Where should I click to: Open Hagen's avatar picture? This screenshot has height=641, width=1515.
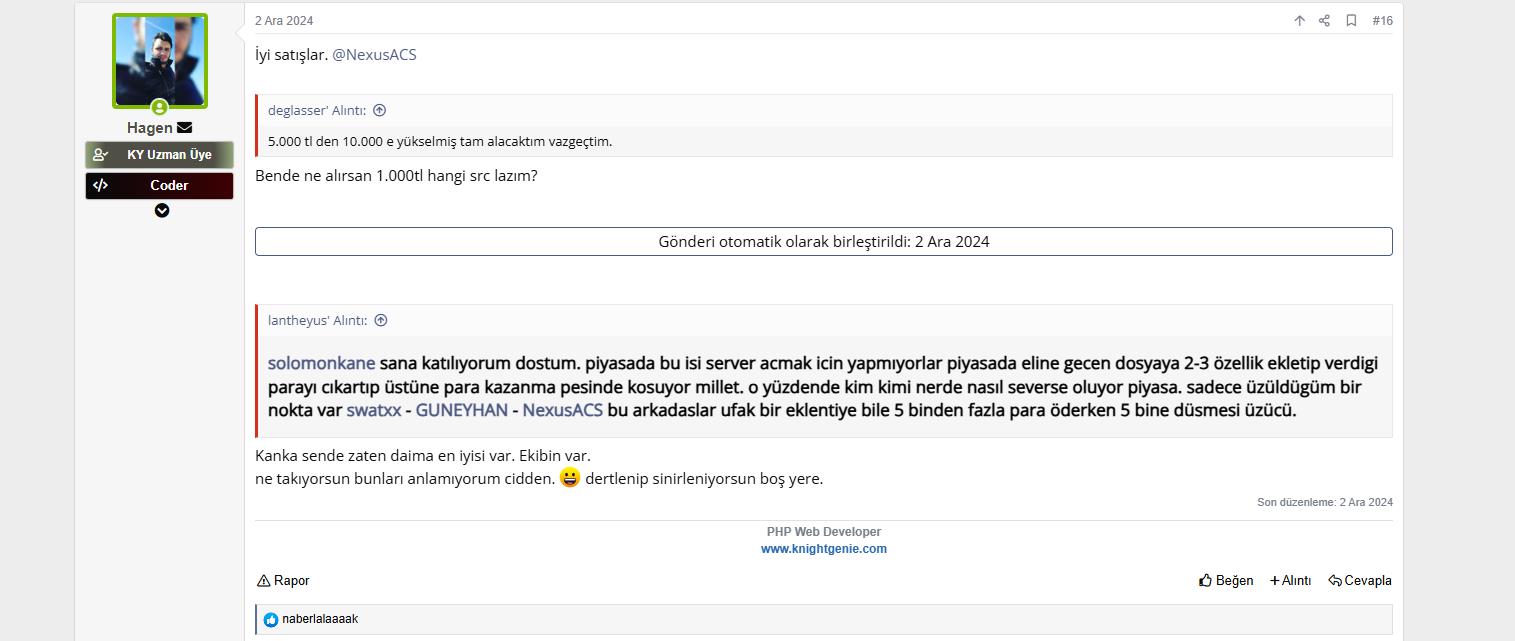tap(160, 61)
